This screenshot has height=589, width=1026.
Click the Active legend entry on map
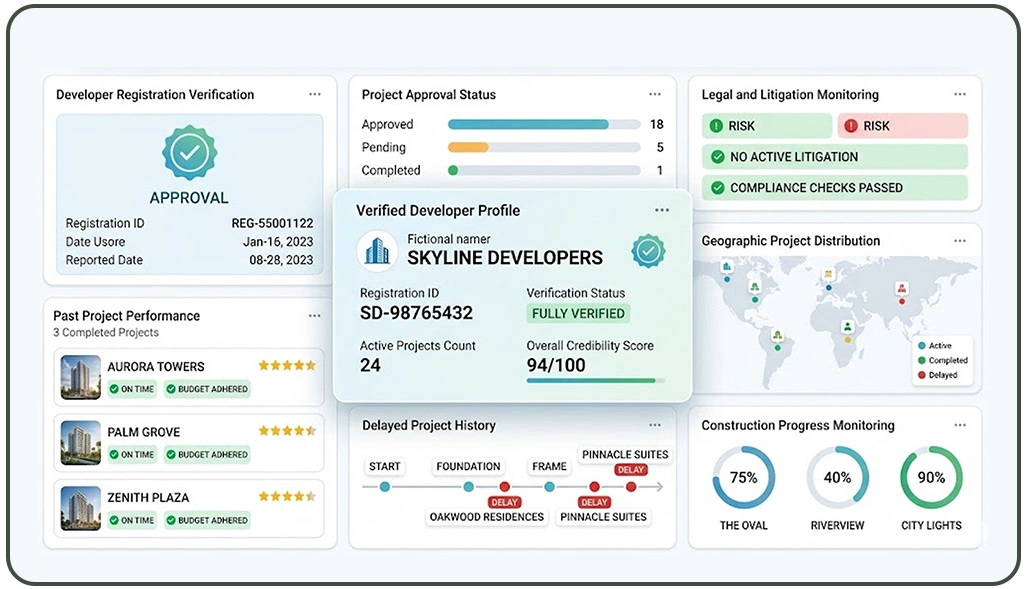coord(935,346)
